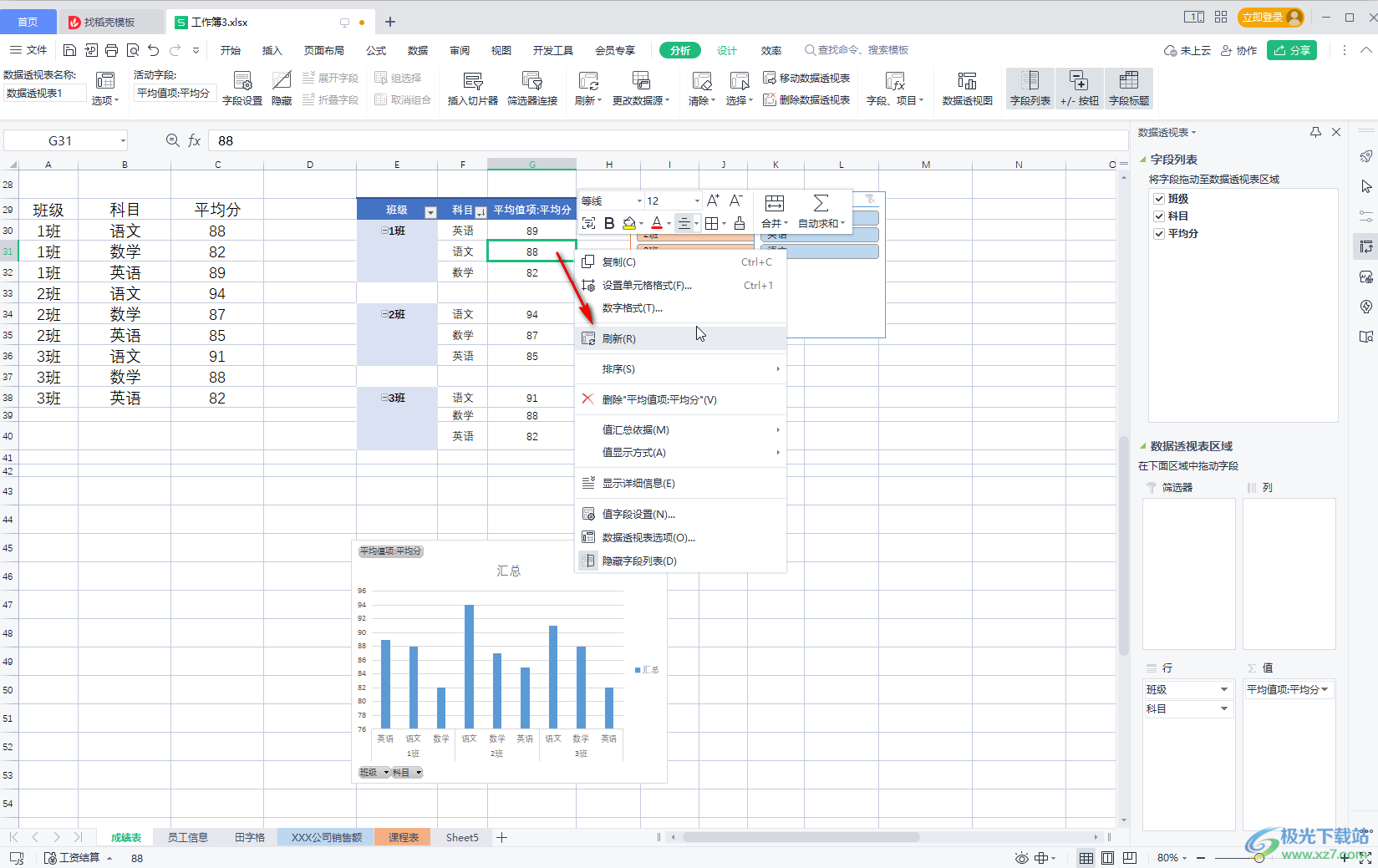Switch to the 插入 ribbon tab
The image size is (1378, 868).
[x=272, y=51]
